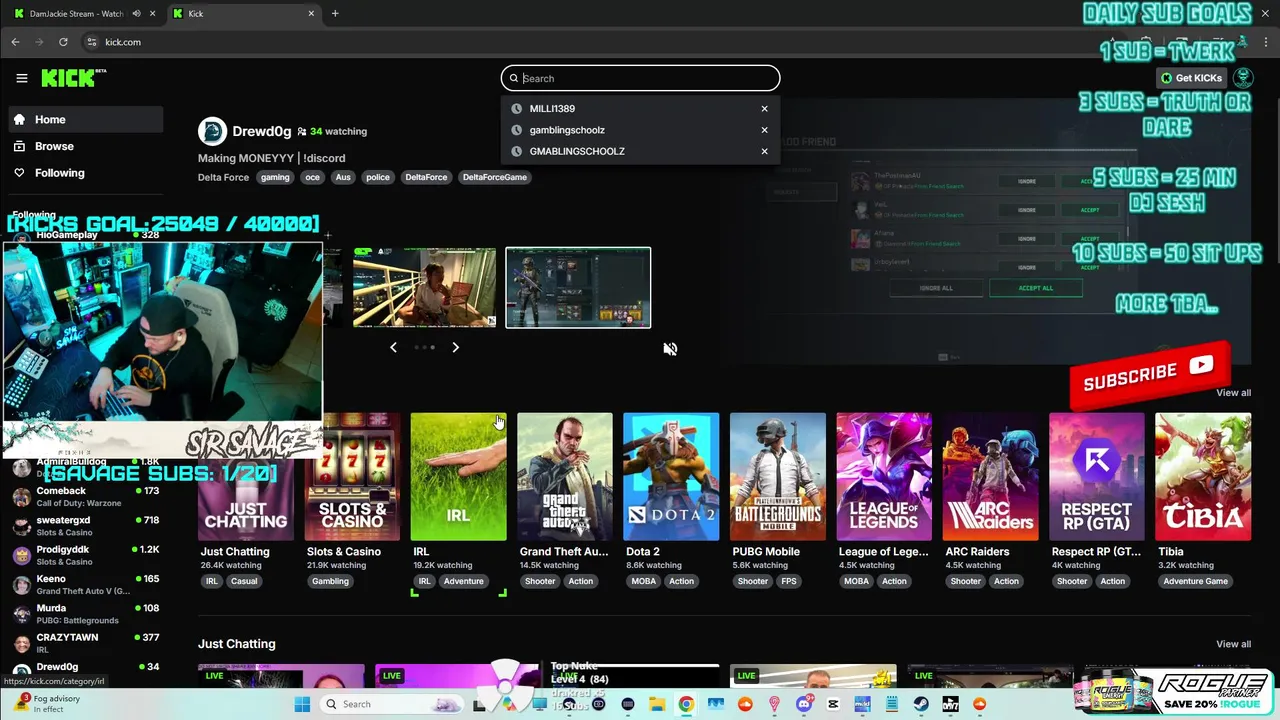Click View all for top categories
1280x720 pixels.
(1233, 393)
